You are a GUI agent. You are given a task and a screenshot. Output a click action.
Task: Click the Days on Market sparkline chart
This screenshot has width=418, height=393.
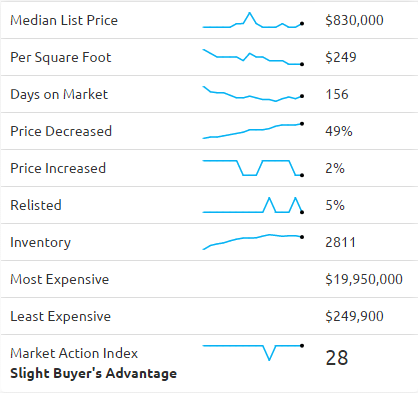tap(253, 94)
